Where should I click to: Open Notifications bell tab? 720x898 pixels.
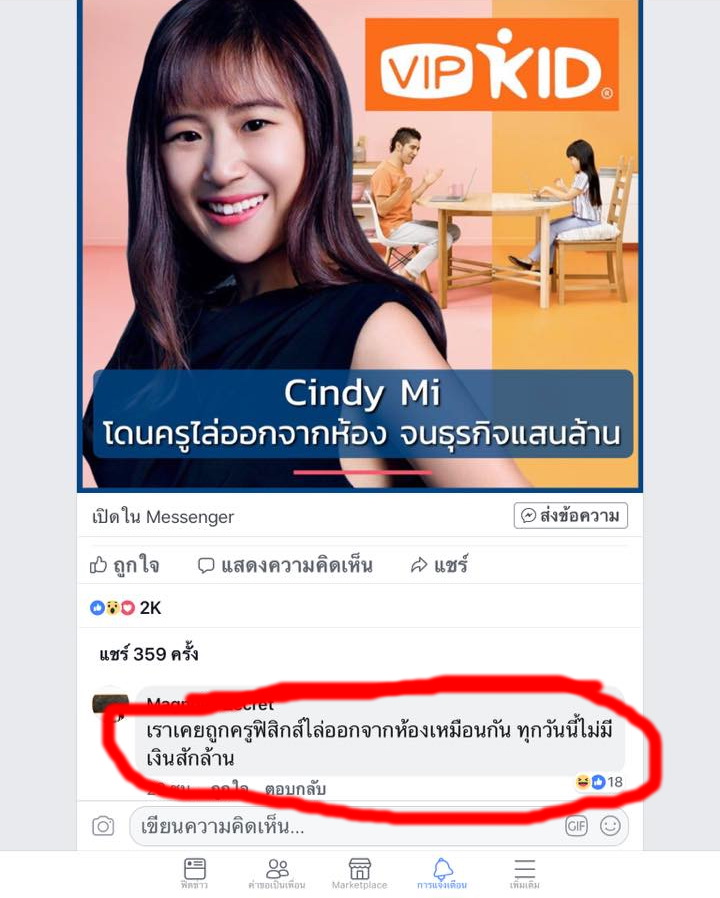(x=442, y=873)
